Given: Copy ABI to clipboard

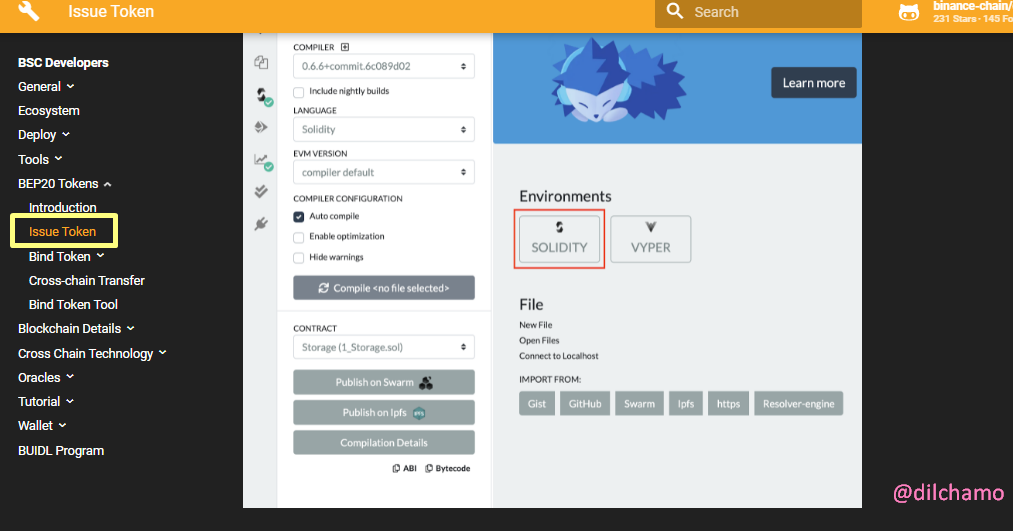Looking at the screenshot, I should pos(404,468).
